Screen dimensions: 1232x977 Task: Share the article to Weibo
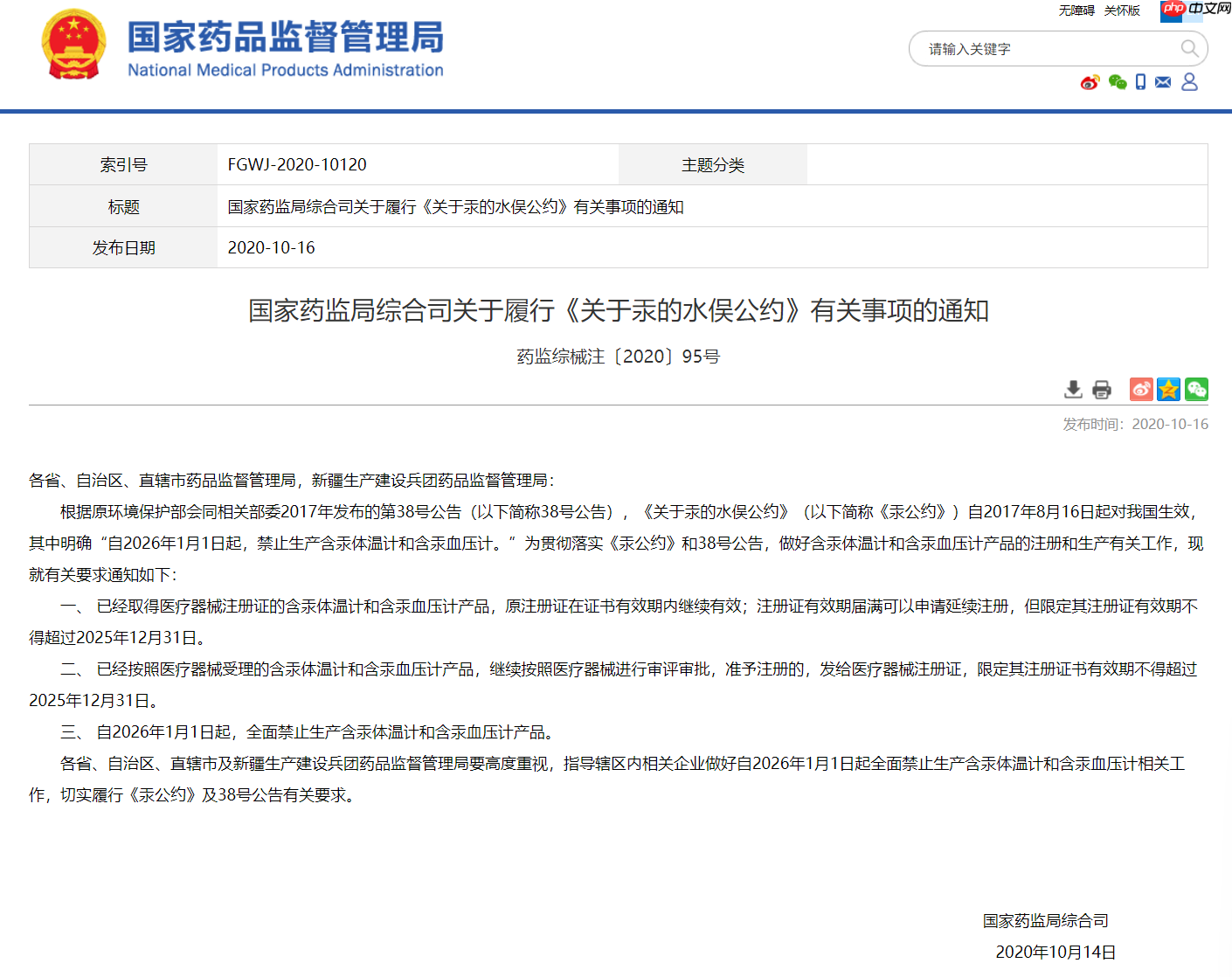[x=1140, y=389]
